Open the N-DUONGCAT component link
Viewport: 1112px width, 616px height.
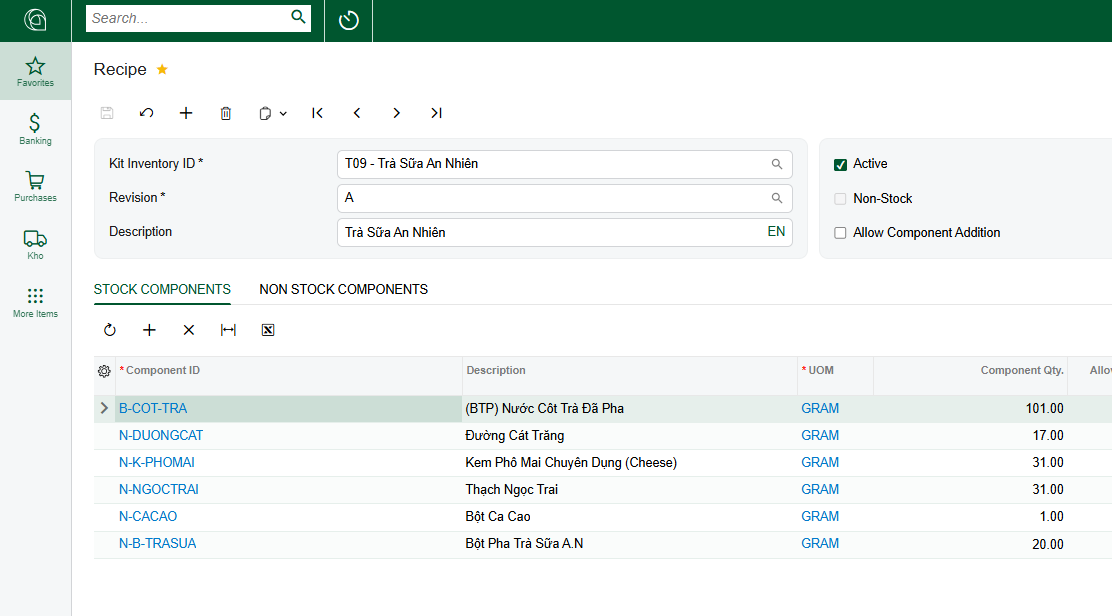[161, 435]
